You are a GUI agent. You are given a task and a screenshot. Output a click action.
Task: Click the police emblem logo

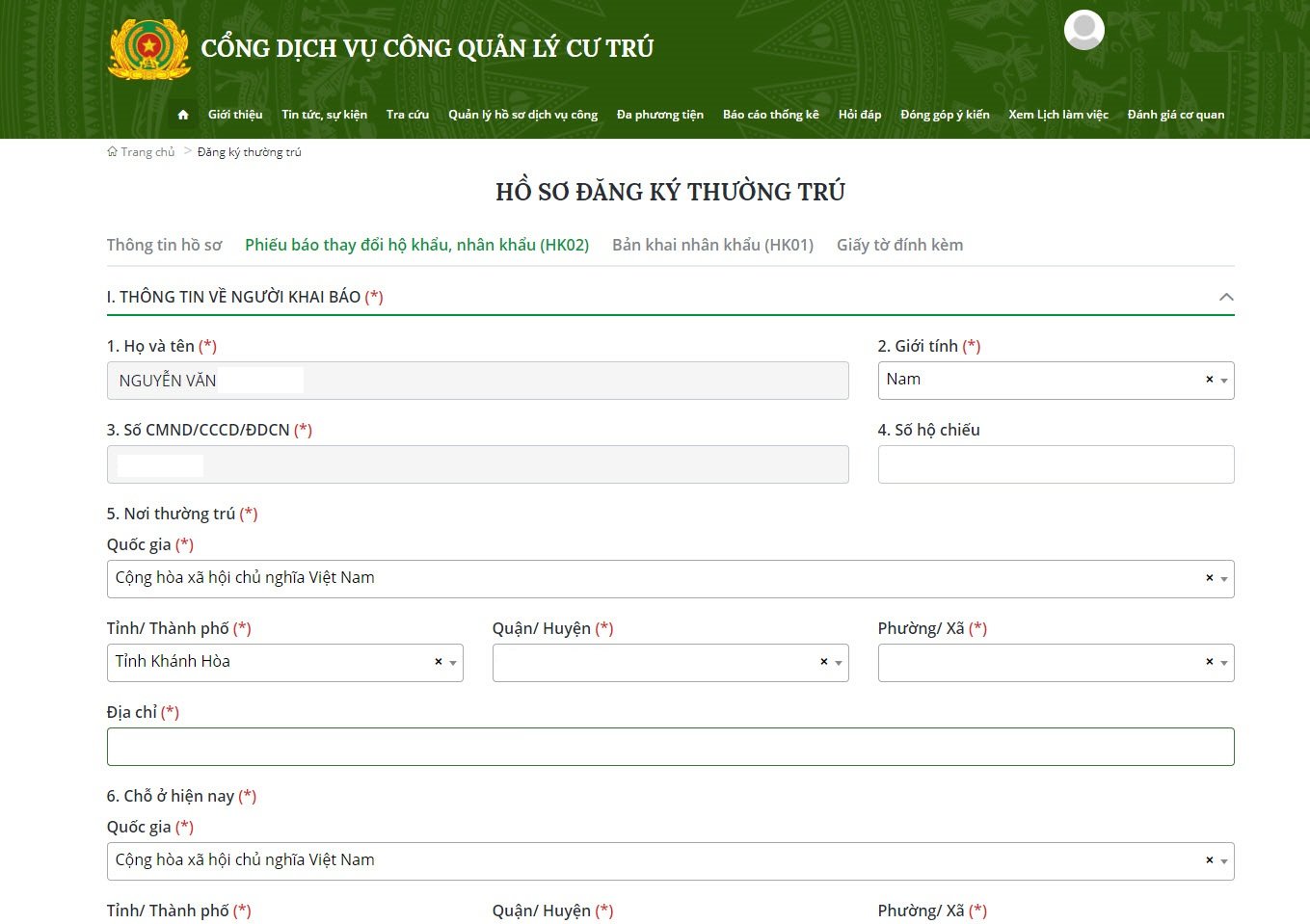coord(148,48)
